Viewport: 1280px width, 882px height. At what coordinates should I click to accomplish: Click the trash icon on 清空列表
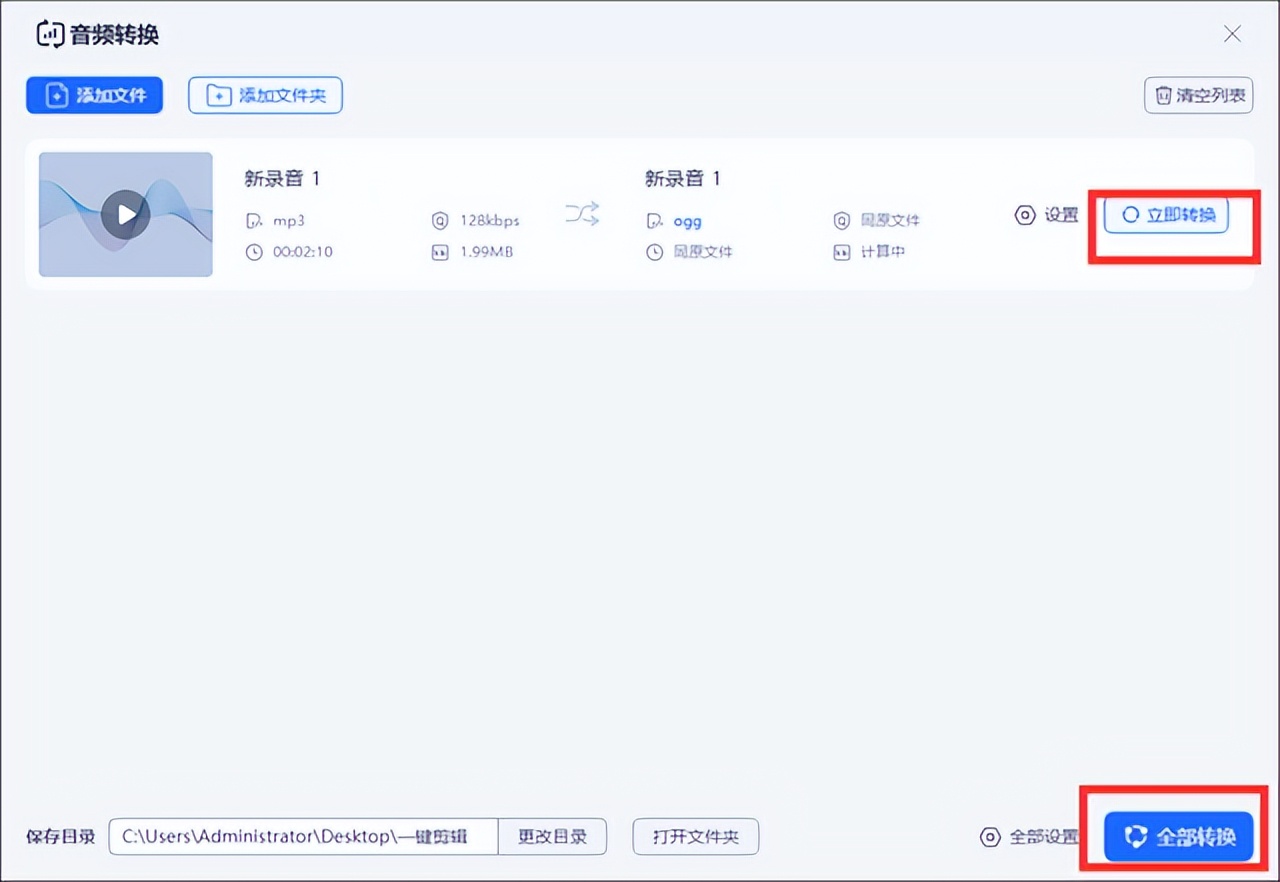coord(1163,95)
